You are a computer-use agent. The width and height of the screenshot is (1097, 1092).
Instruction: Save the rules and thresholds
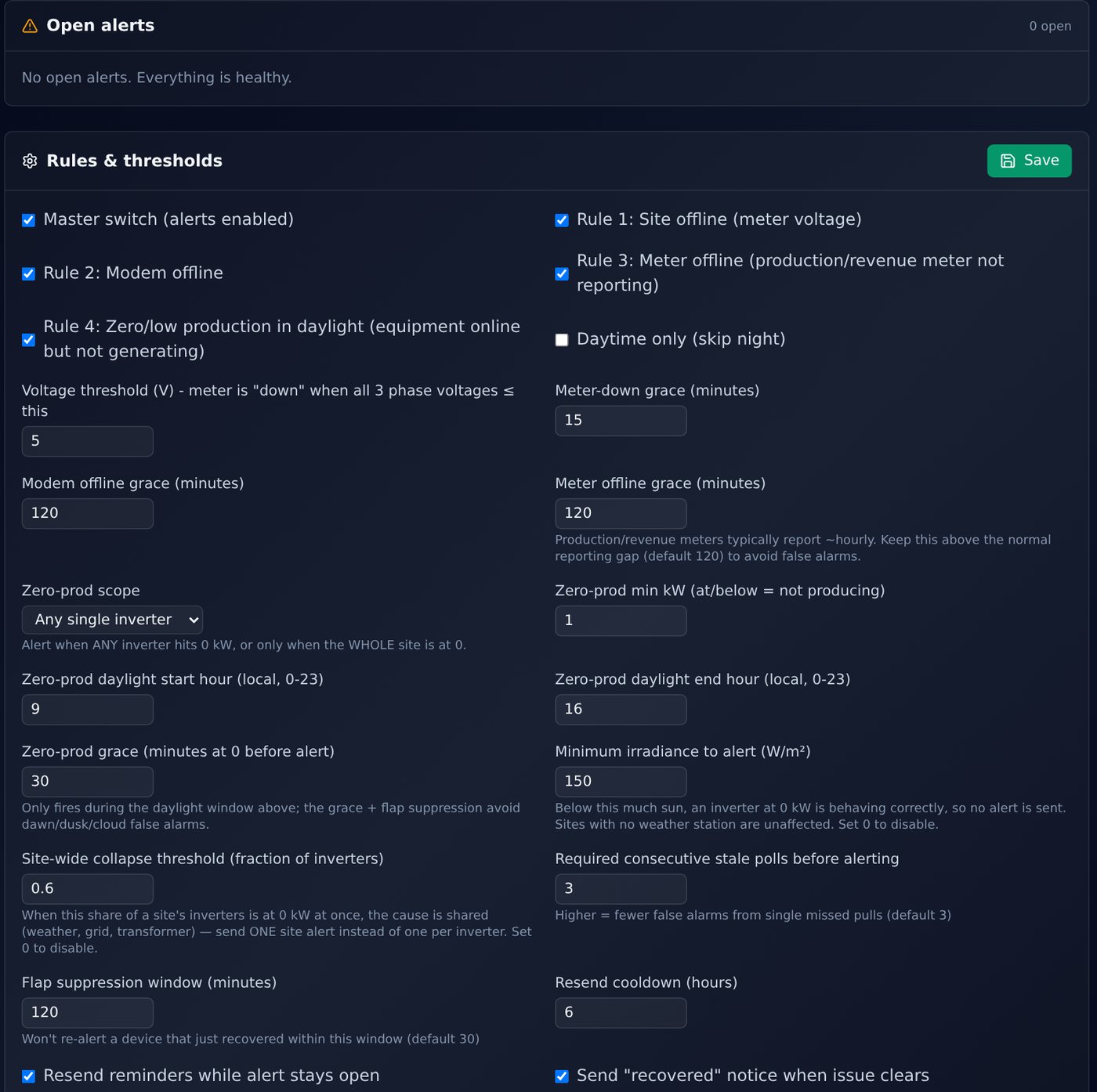(1029, 161)
